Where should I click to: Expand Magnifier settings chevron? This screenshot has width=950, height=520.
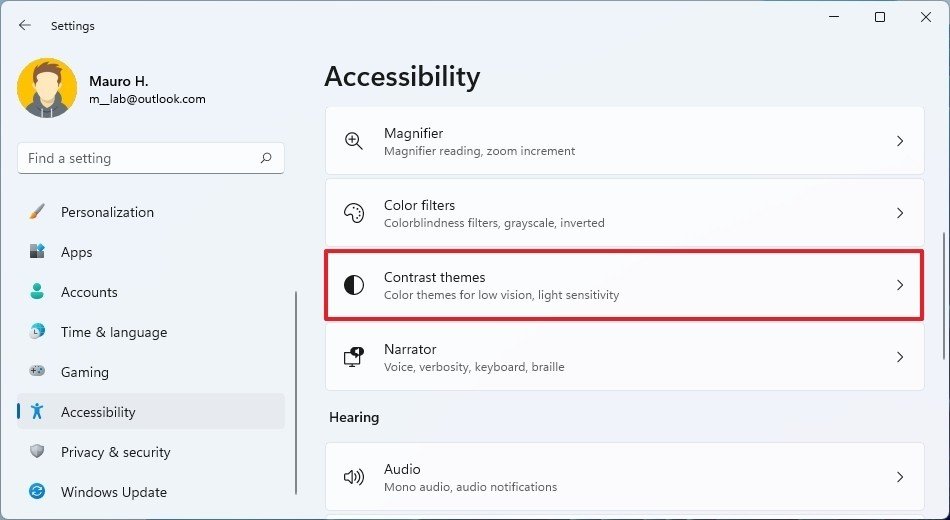[x=900, y=141]
